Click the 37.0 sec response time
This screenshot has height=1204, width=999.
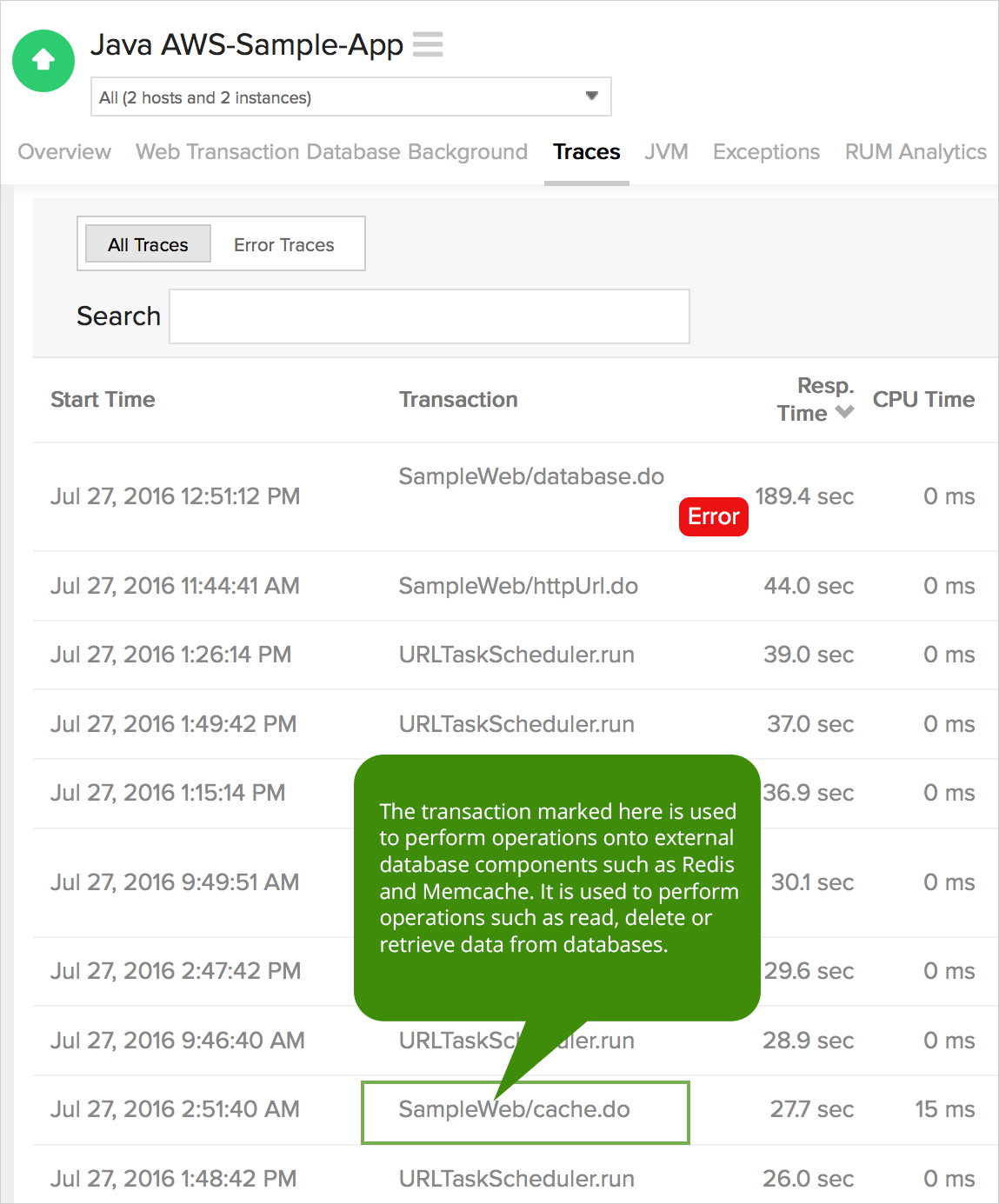[x=810, y=724]
